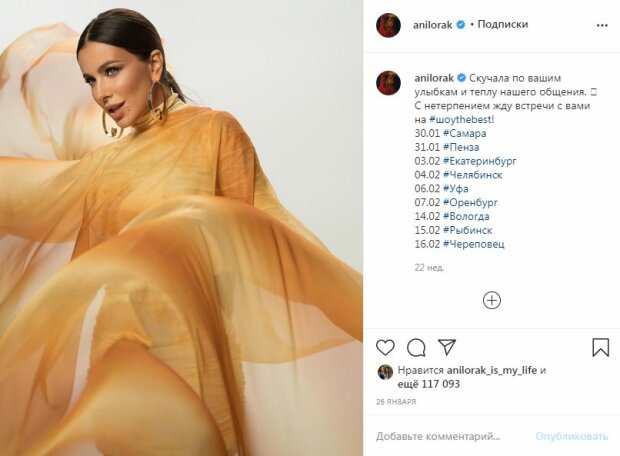620x456 pixels.
Task: Open hashtag #Самара
Action: click(465, 133)
